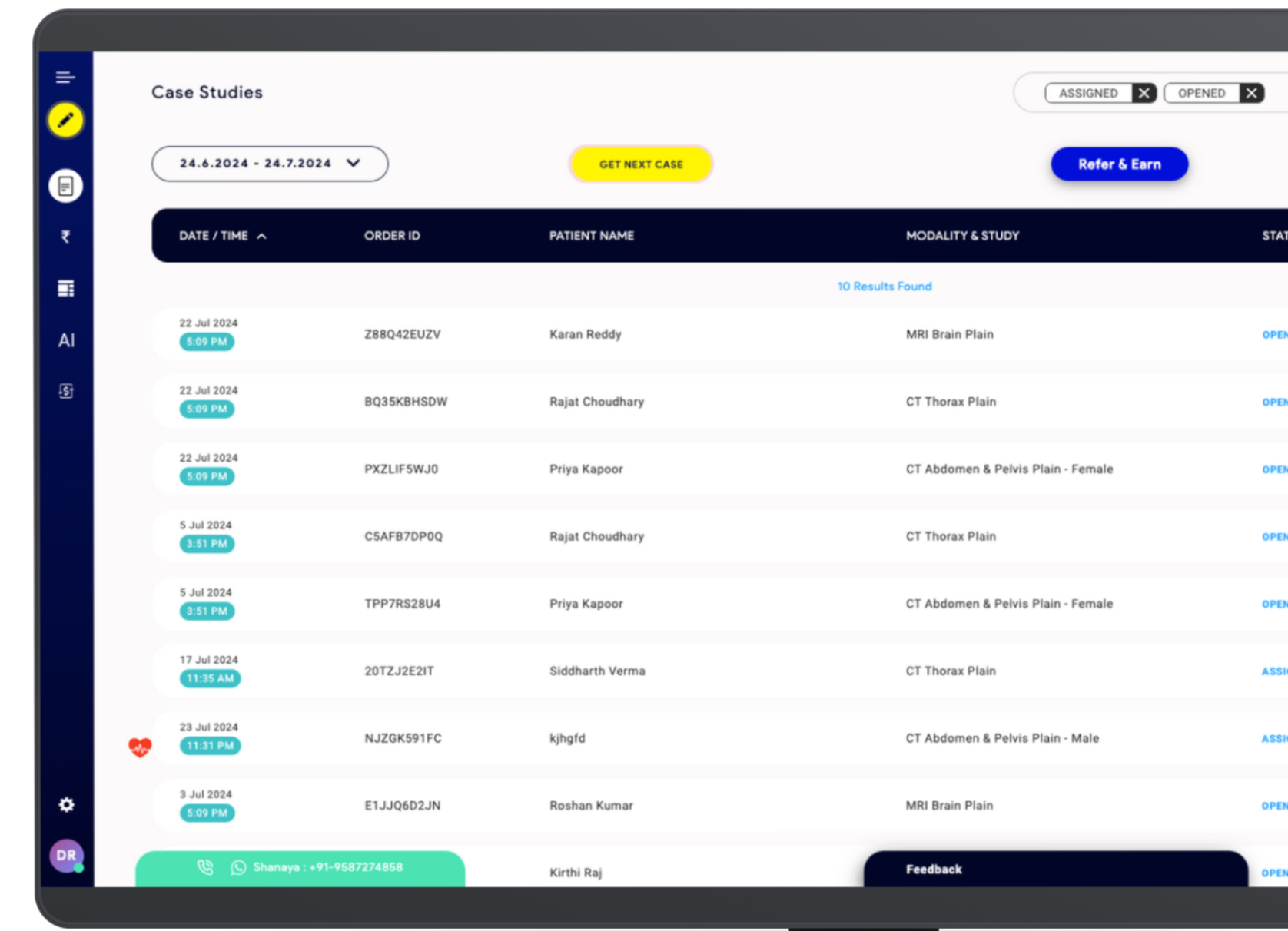Open the AI section in sidebar
The height and width of the screenshot is (931, 1288).
point(66,340)
